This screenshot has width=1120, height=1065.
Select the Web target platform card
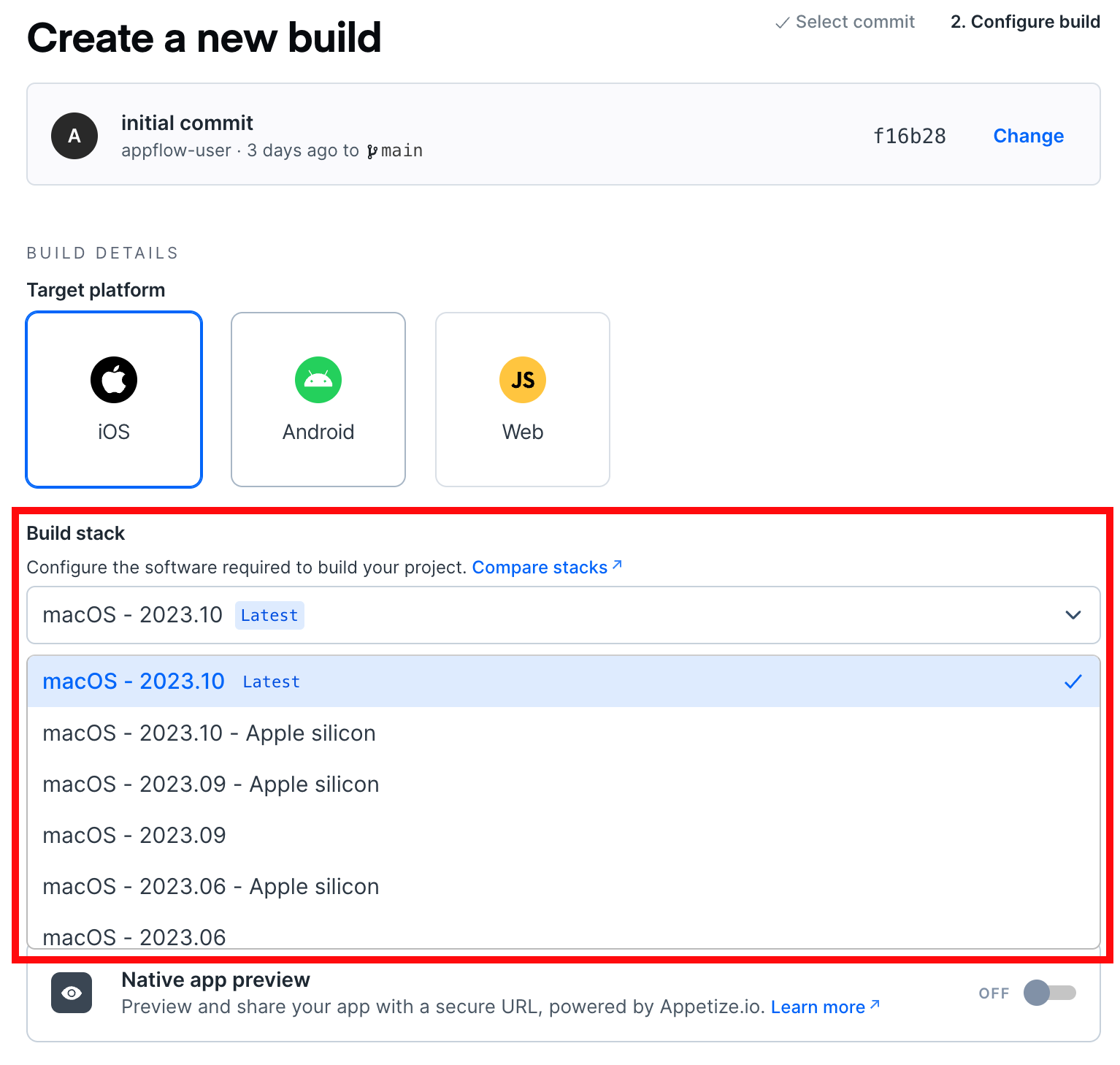(523, 400)
